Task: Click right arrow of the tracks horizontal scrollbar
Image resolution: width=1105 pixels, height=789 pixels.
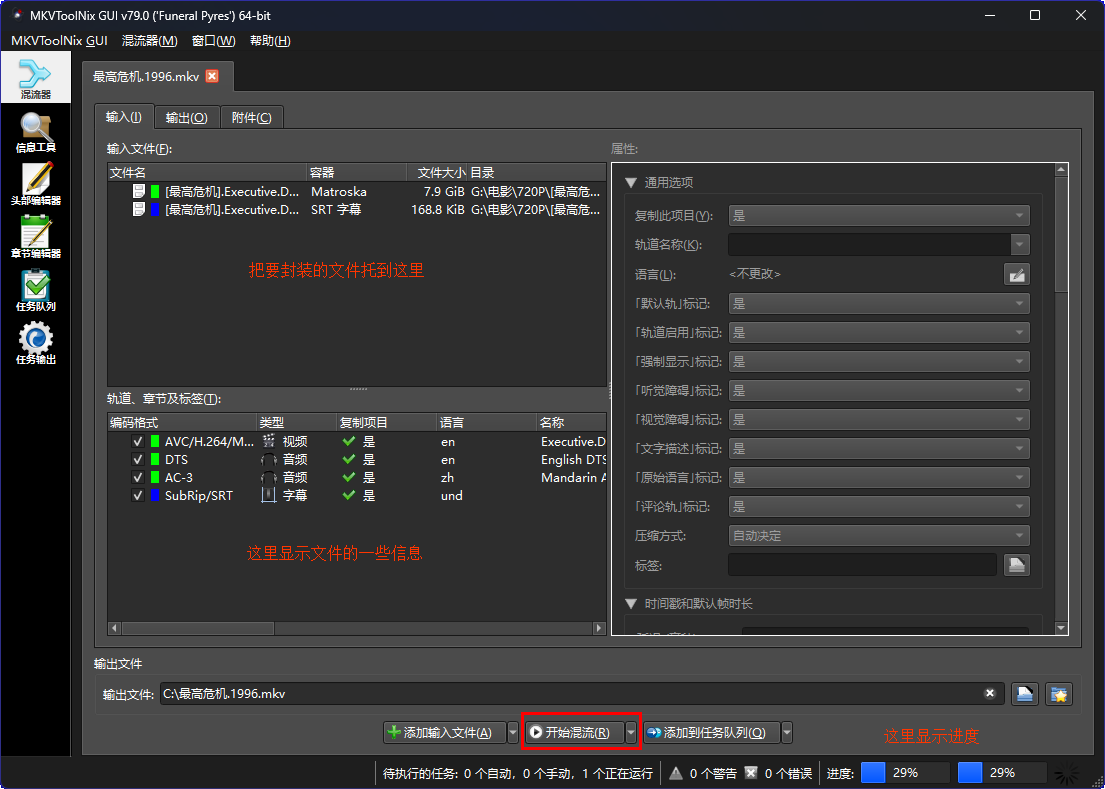Action: pos(599,628)
